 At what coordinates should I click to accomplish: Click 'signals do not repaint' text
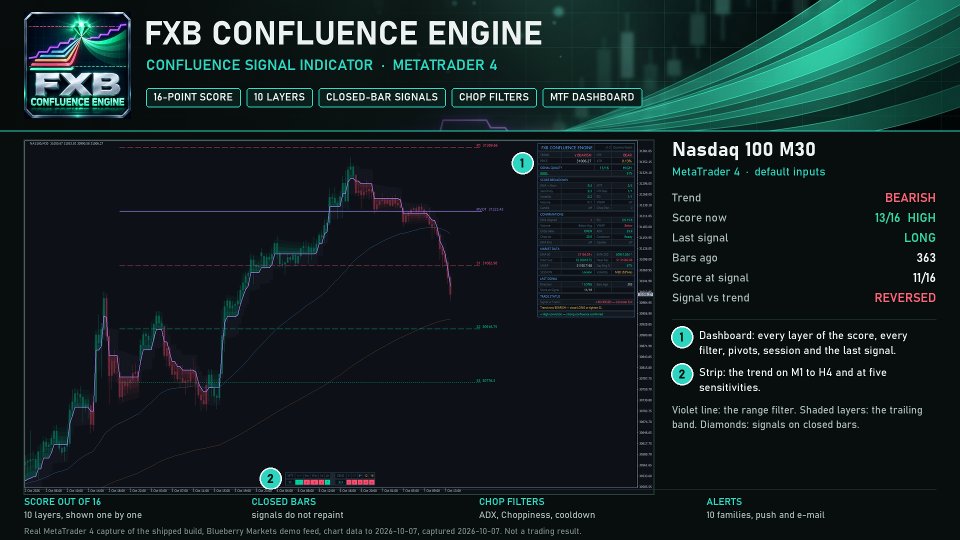297,515
